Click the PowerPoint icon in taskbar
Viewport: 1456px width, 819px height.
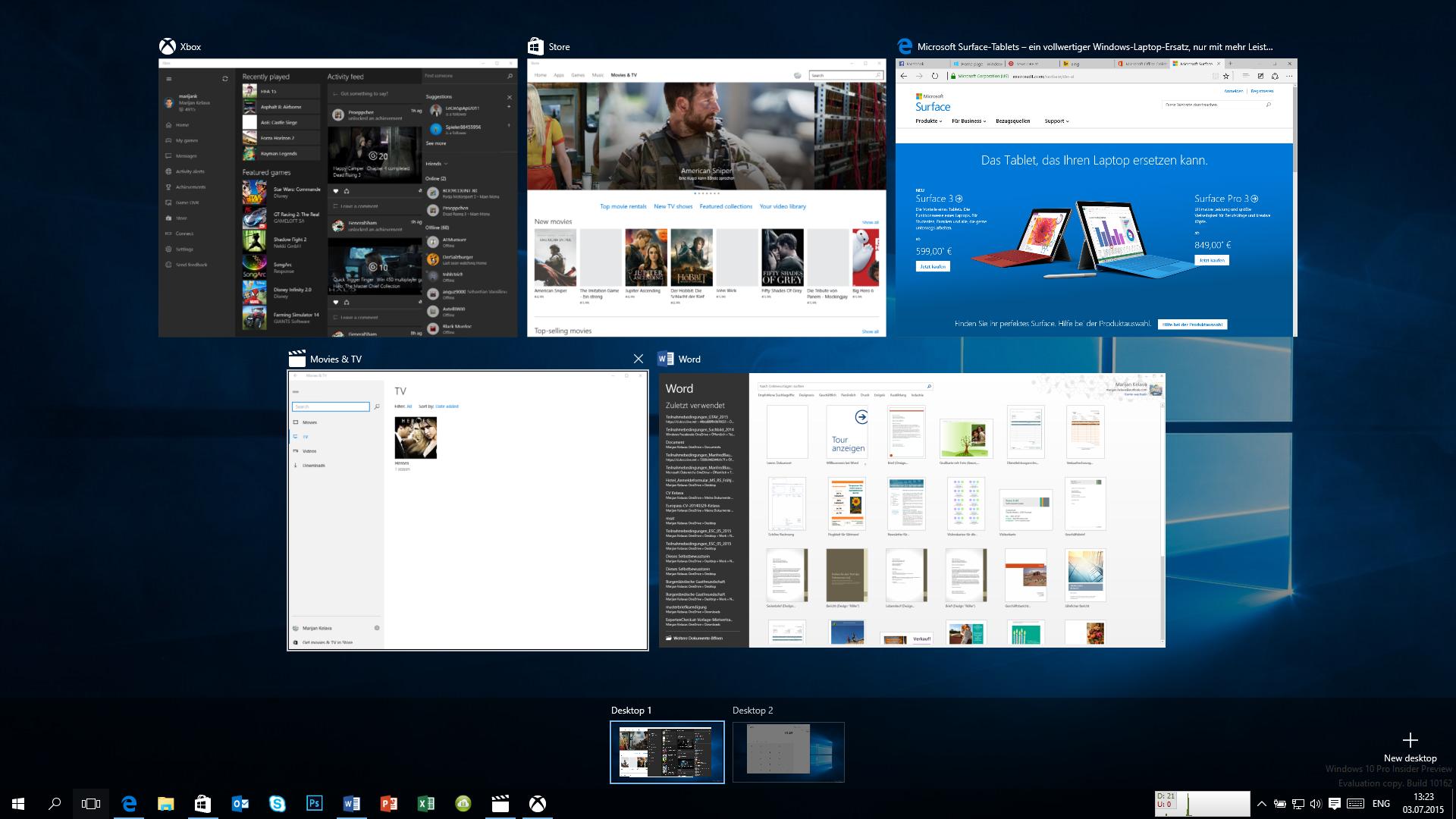point(388,803)
